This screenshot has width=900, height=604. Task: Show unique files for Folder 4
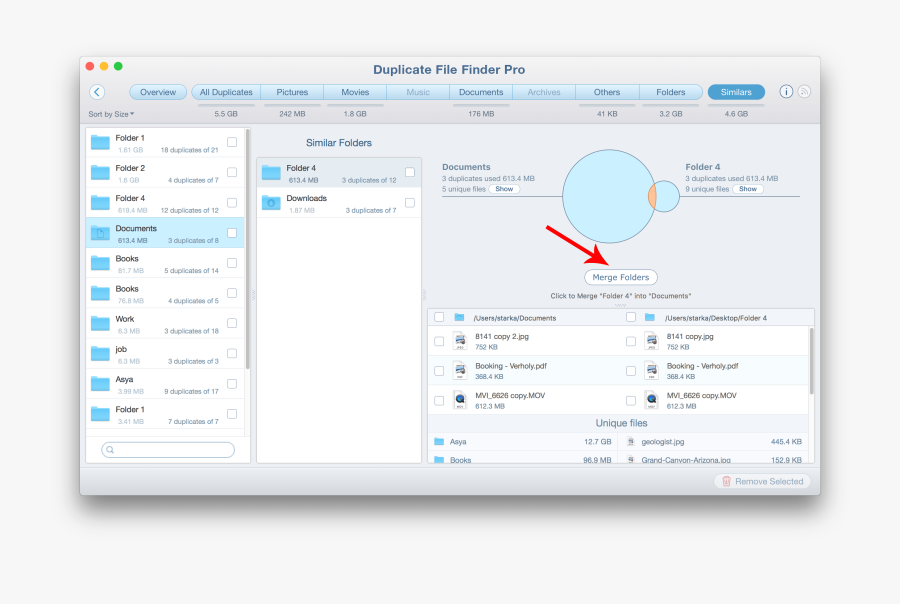pyautogui.click(x=748, y=189)
